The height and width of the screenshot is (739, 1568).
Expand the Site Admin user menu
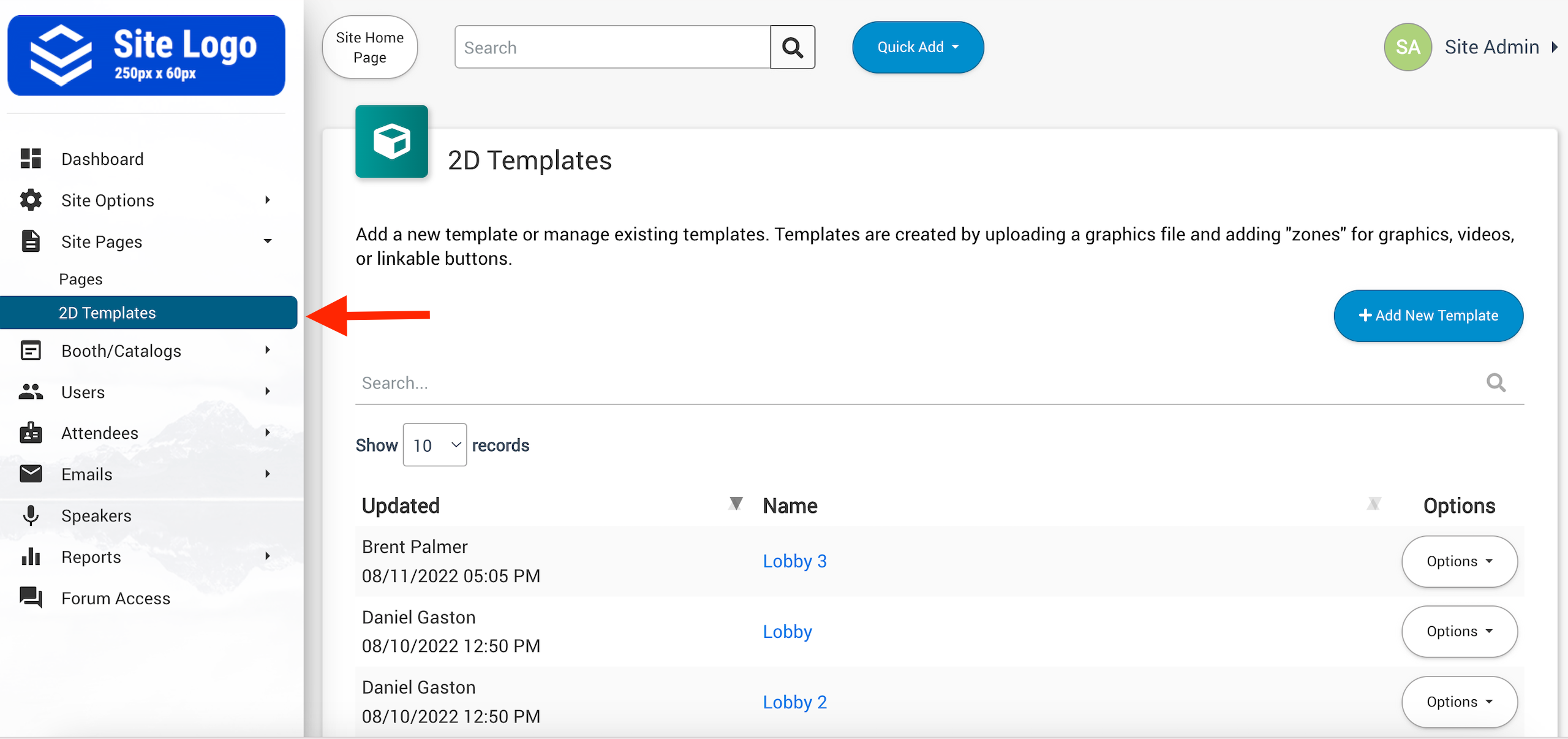click(x=1555, y=47)
